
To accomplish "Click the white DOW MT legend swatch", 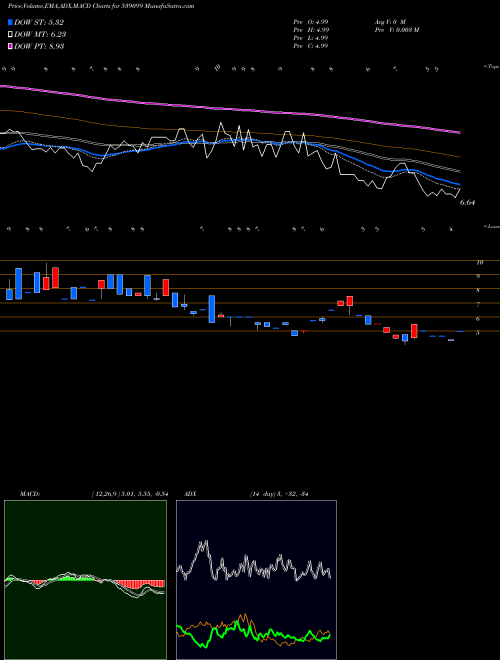I will pyautogui.click(x=10, y=35).
